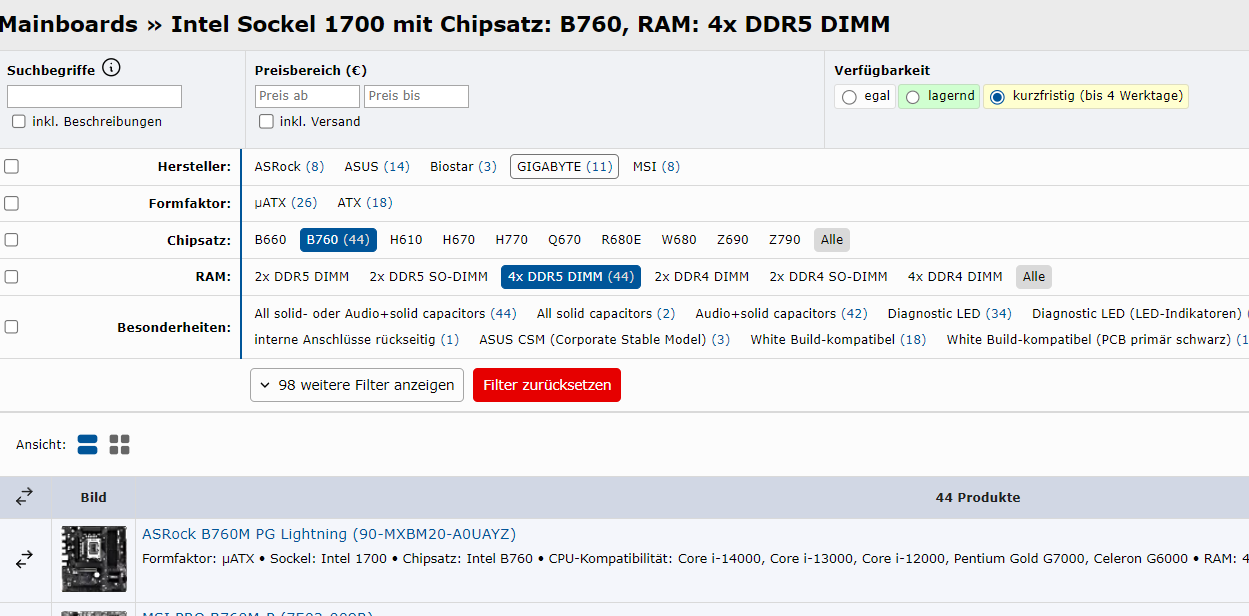Switch to list view icon
Screen dimensions: 1249x616
point(88,445)
